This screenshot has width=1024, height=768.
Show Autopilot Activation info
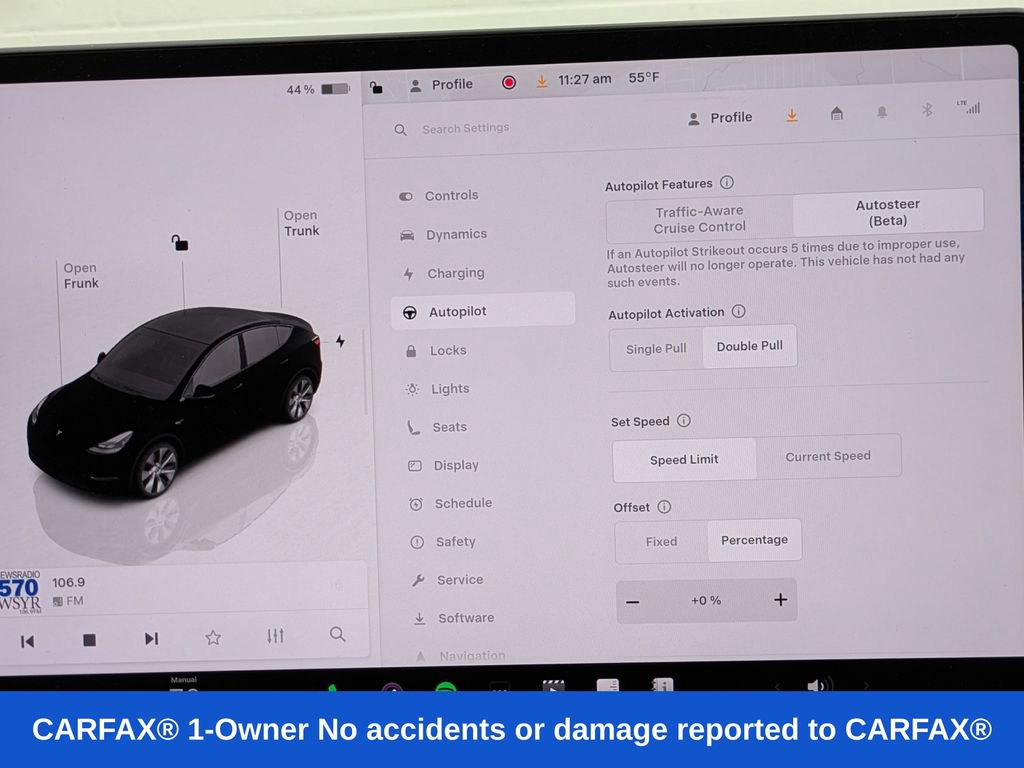click(x=739, y=312)
